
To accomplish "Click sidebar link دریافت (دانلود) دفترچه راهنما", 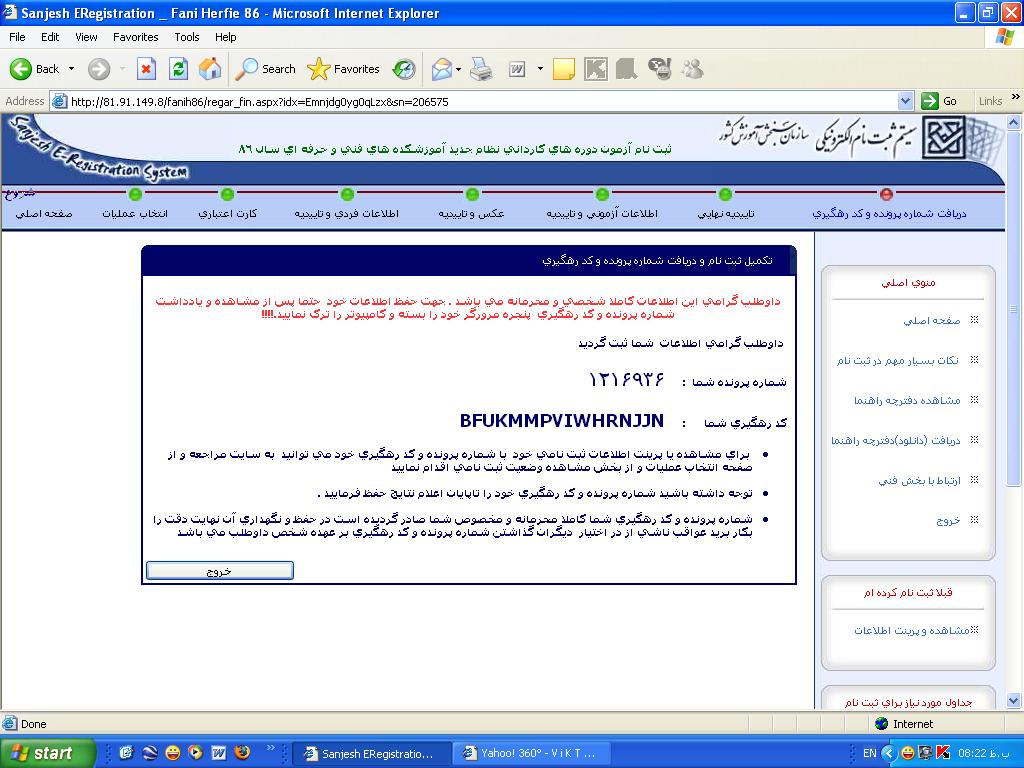I will point(895,441).
